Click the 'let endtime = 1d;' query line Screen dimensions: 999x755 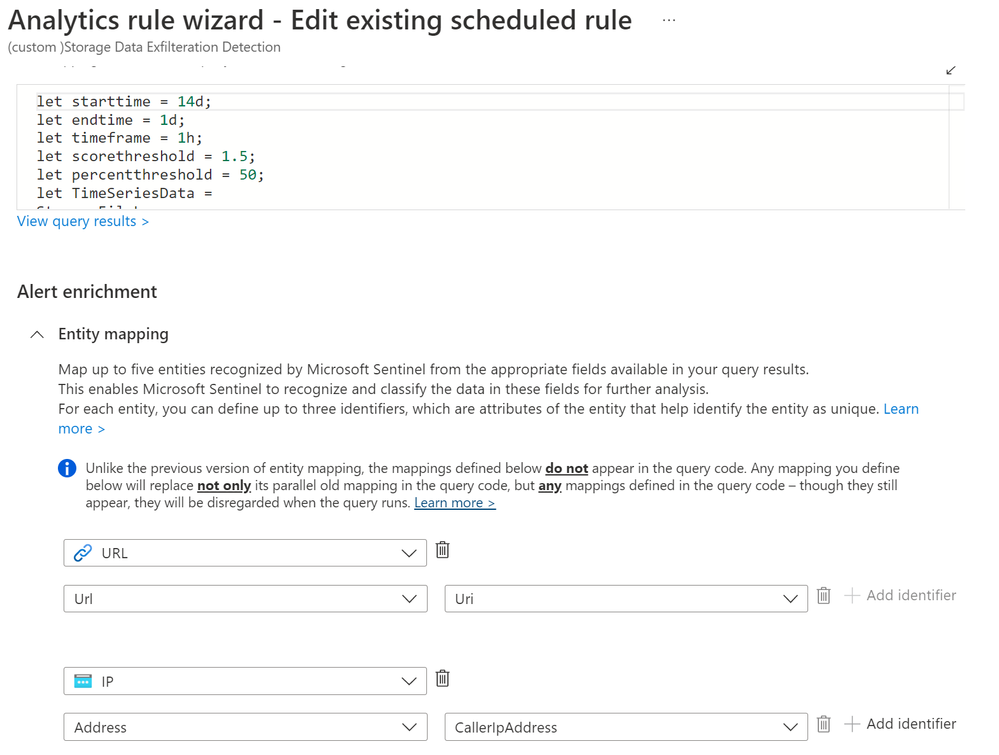[x=110, y=120]
